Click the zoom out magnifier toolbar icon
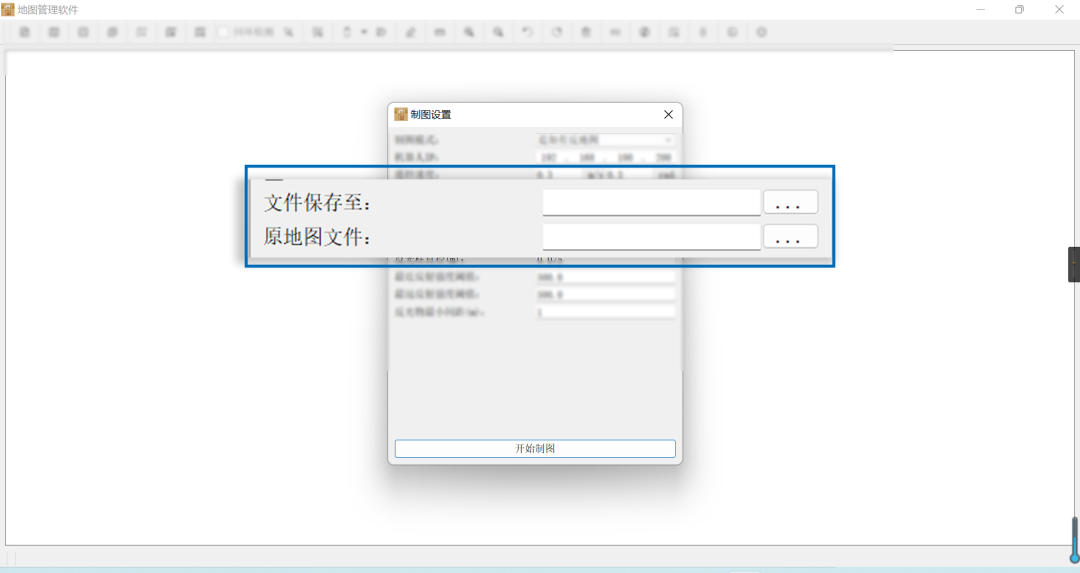Viewport: 1080px width, 573px height. 498,32
